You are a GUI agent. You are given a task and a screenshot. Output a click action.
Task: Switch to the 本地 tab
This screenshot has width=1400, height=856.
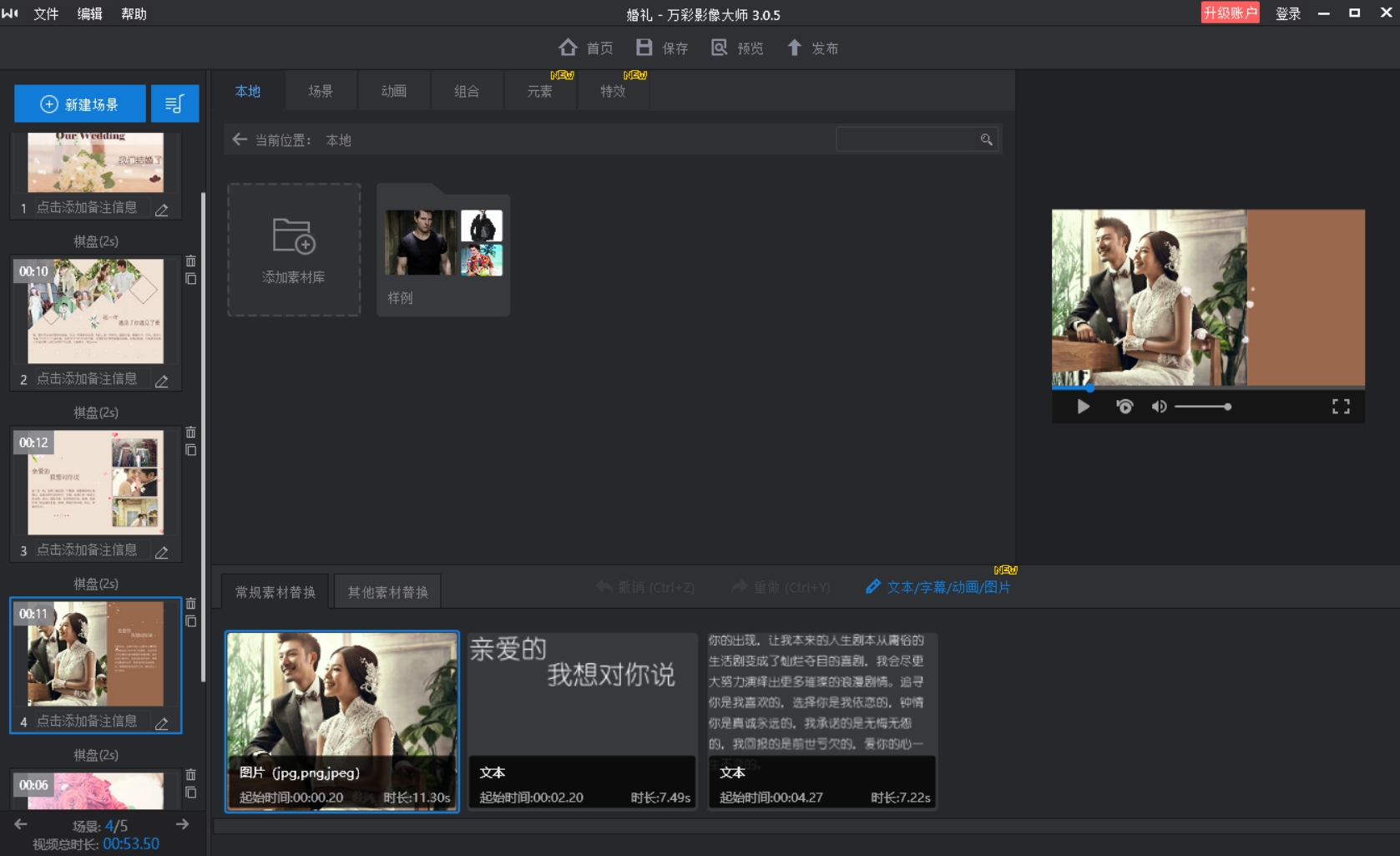click(x=248, y=91)
